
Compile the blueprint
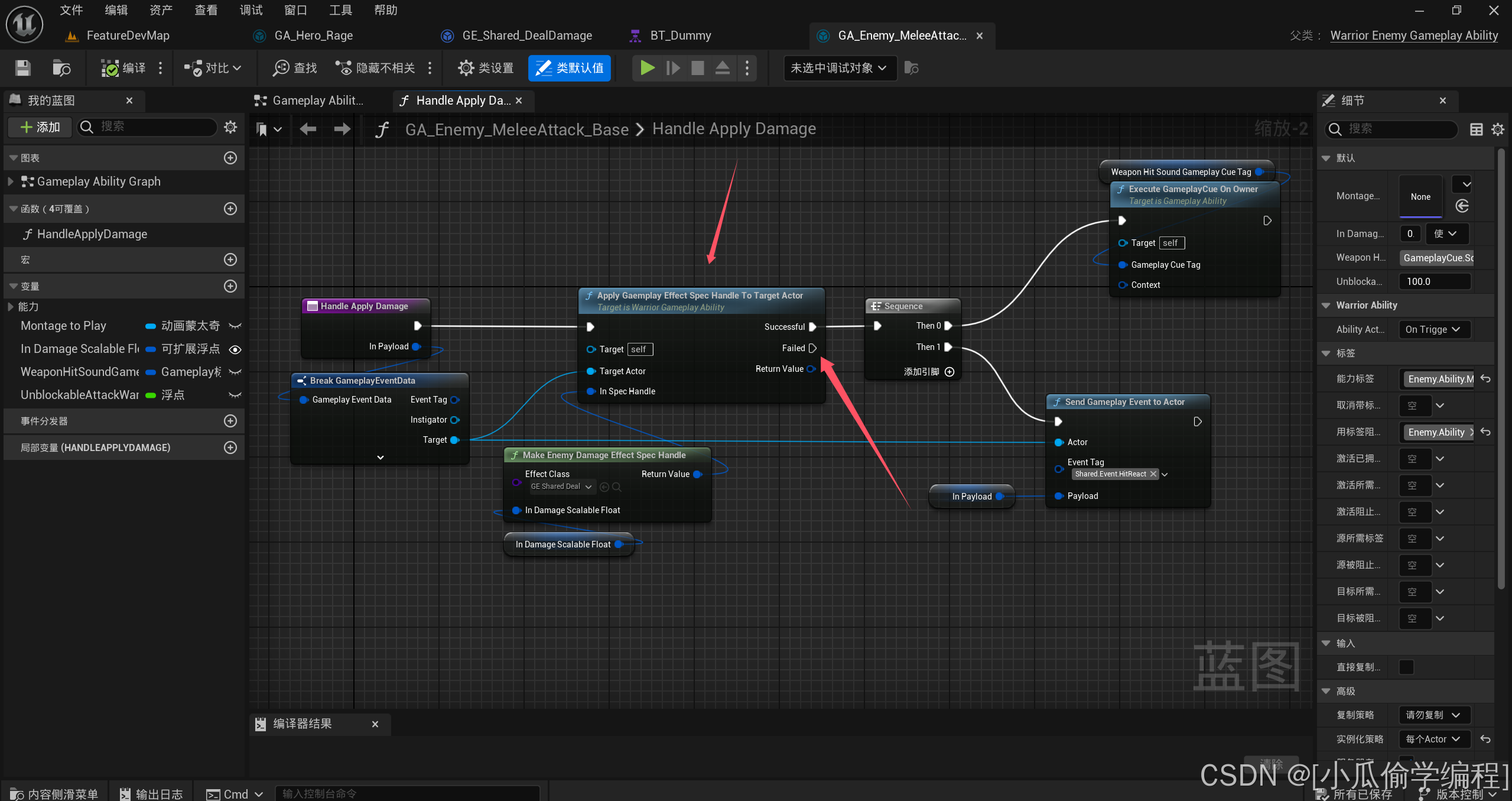[x=123, y=68]
